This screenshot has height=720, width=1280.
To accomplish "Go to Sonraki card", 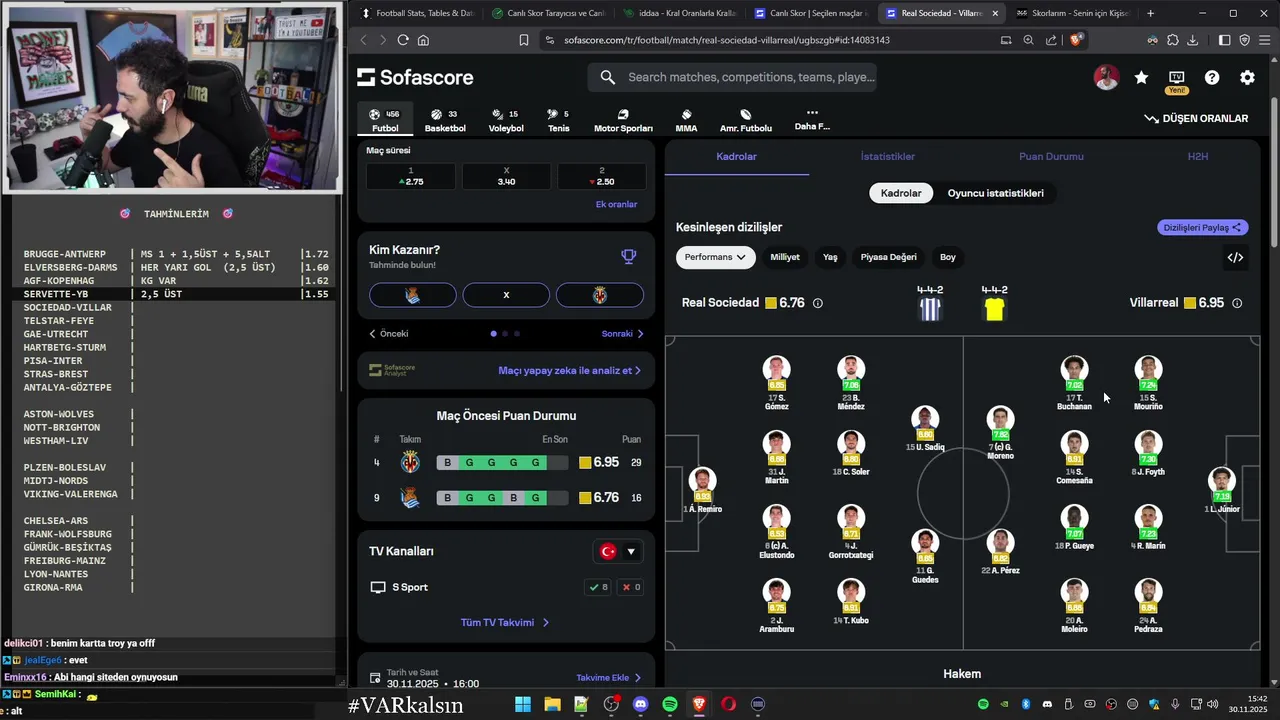I will click(x=623, y=334).
